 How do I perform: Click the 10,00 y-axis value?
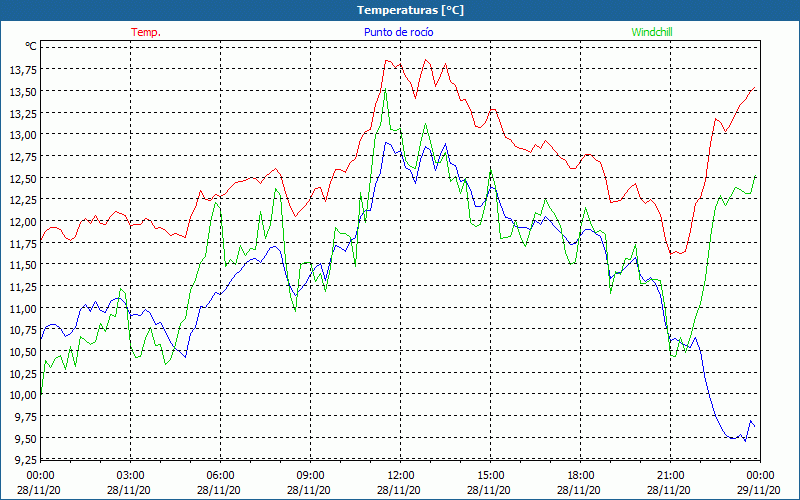pyautogui.click(x=23, y=395)
